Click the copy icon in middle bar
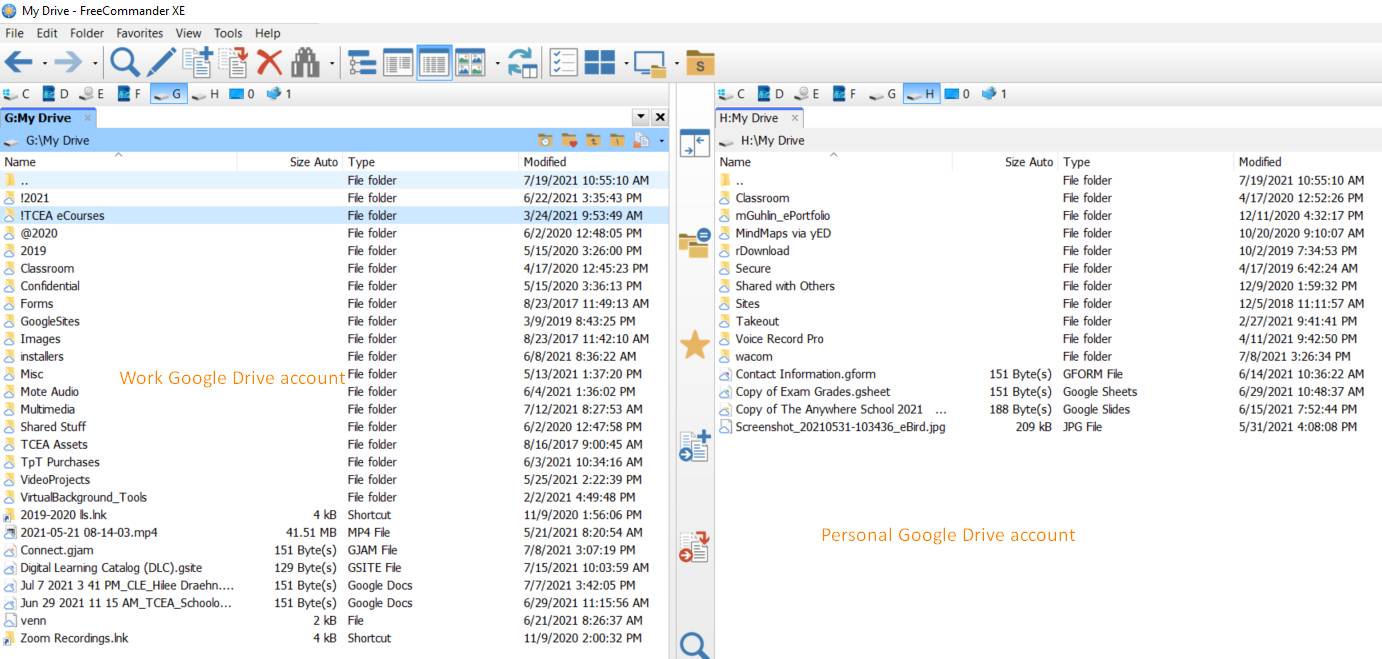Viewport: 1382px width, 659px height. (x=694, y=445)
